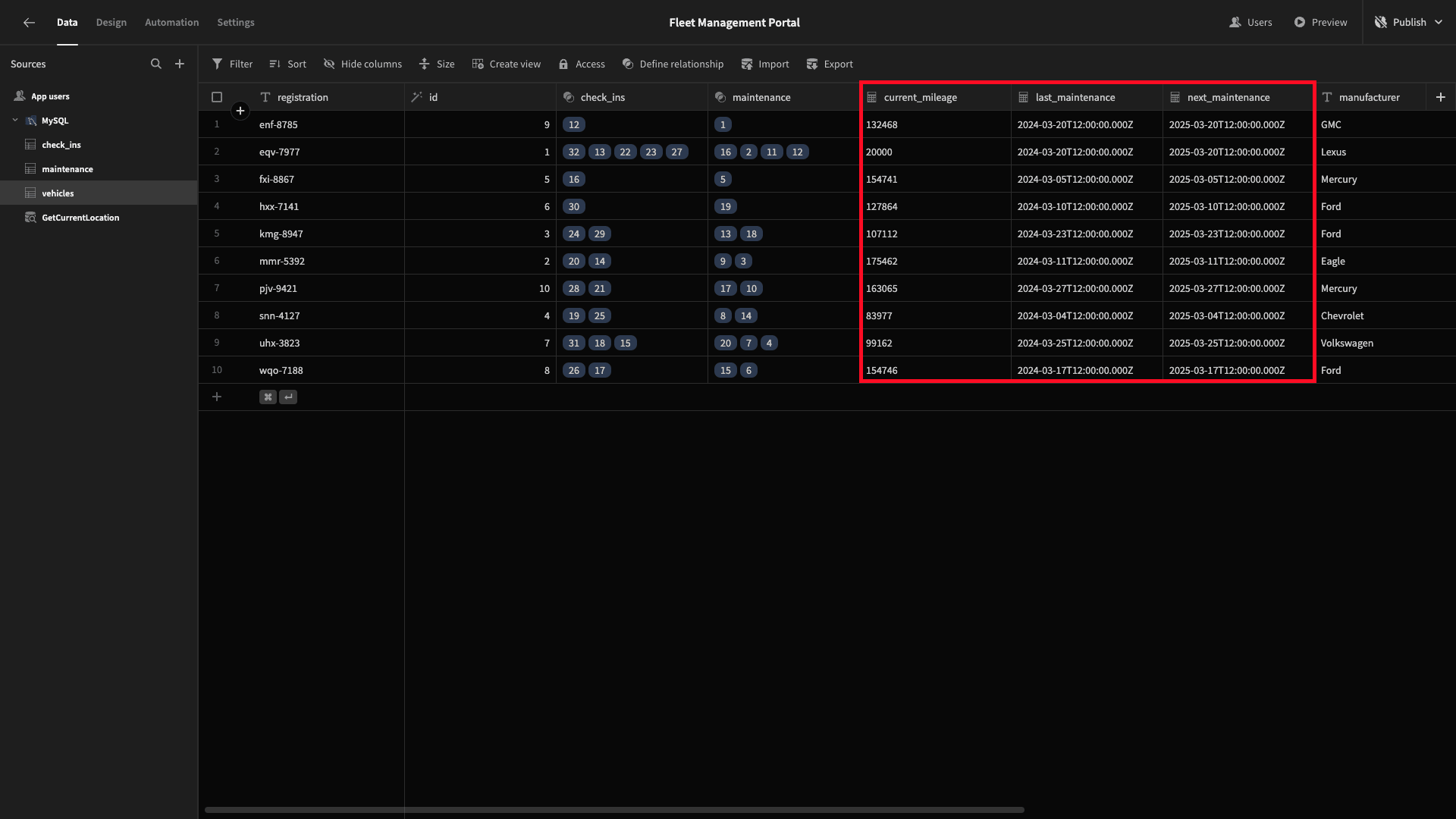Image resolution: width=1456 pixels, height=819 pixels.
Task: Open the check_ins table
Action: click(x=99, y=145)
